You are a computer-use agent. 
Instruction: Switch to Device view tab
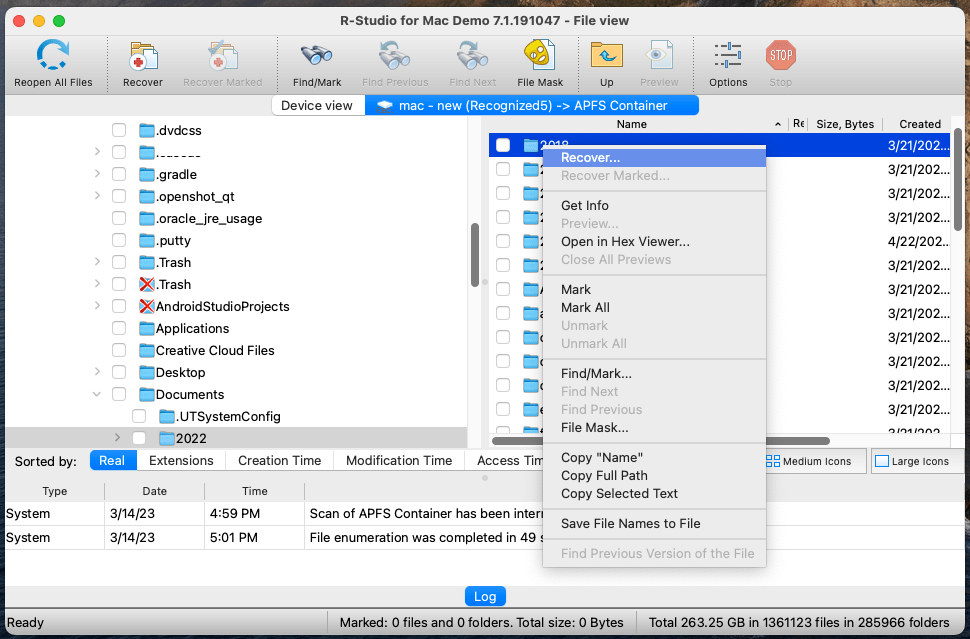[x=317, y=106]
